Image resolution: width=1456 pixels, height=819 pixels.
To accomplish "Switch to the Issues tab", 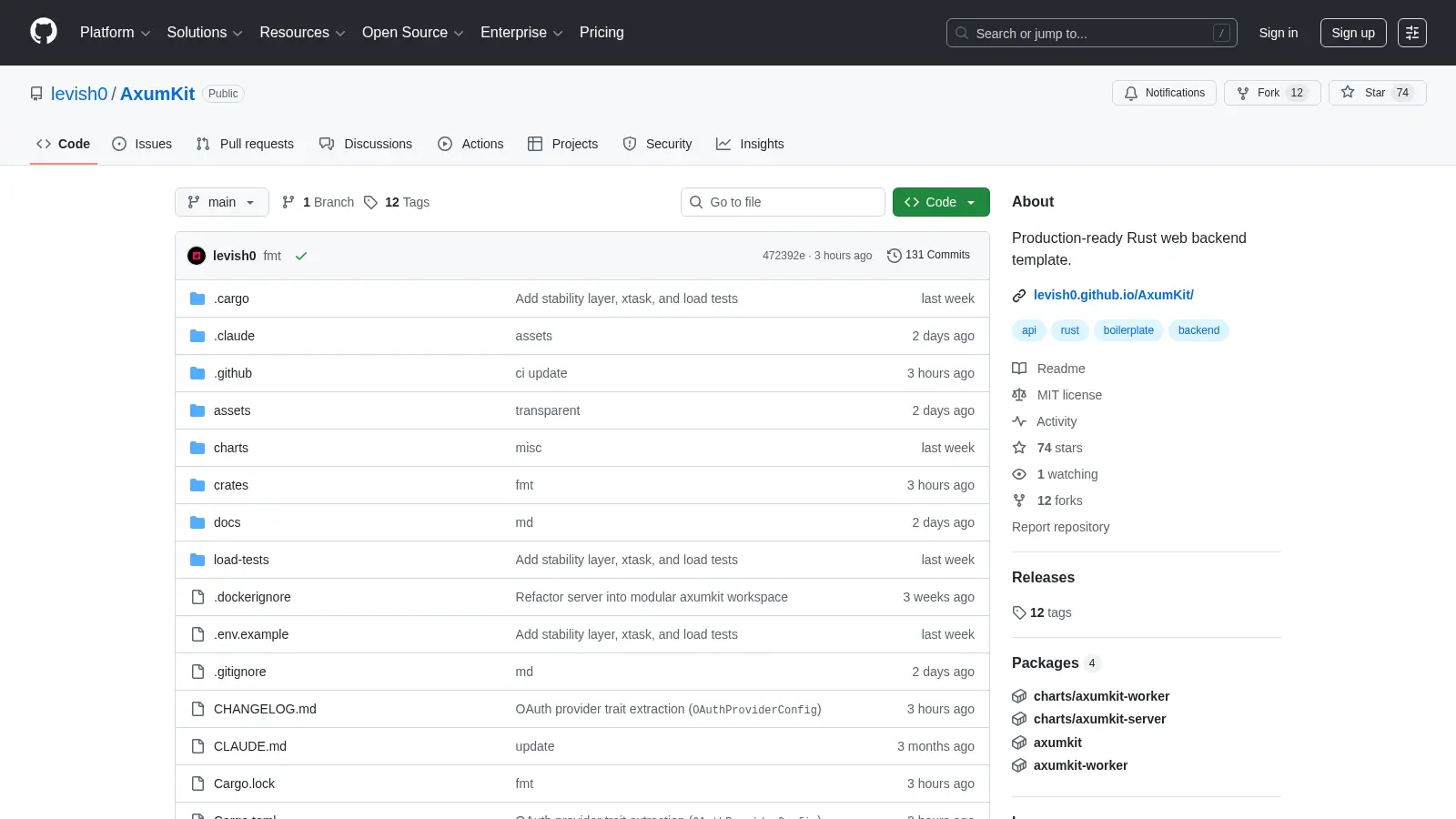I will [142, 144].
